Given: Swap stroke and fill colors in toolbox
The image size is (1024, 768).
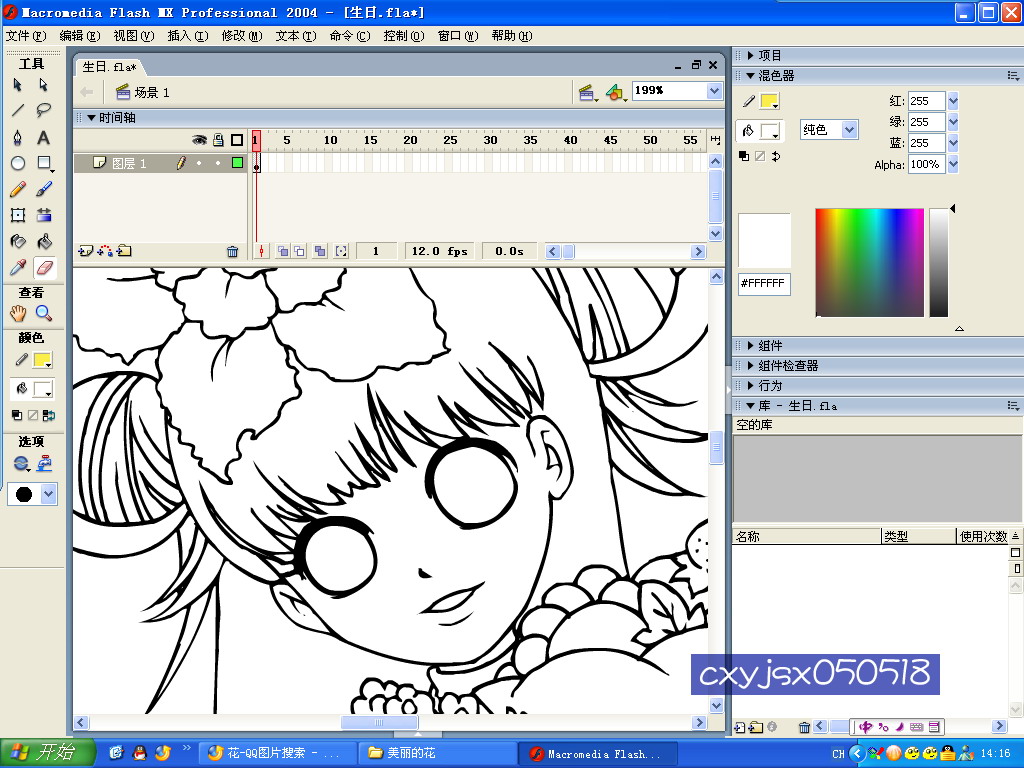Looking at the screenshot, I should pyautogui.click(x=49, y=415).
